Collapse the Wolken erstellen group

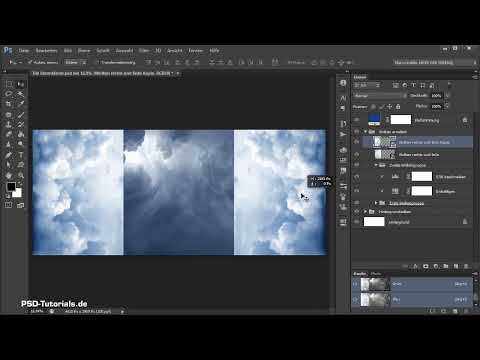point(366,132)
